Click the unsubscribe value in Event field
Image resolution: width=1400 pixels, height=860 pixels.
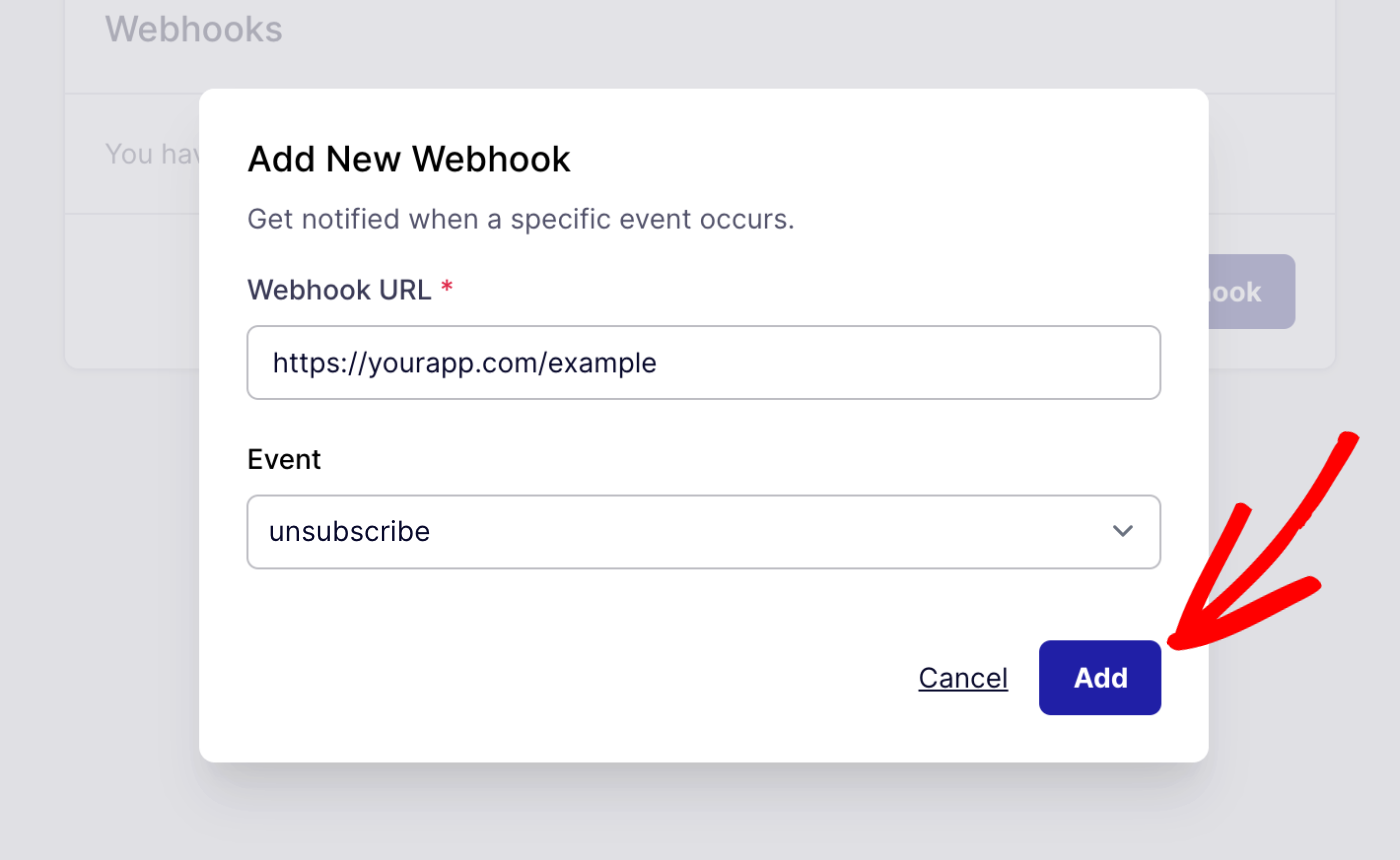[349, 531]
